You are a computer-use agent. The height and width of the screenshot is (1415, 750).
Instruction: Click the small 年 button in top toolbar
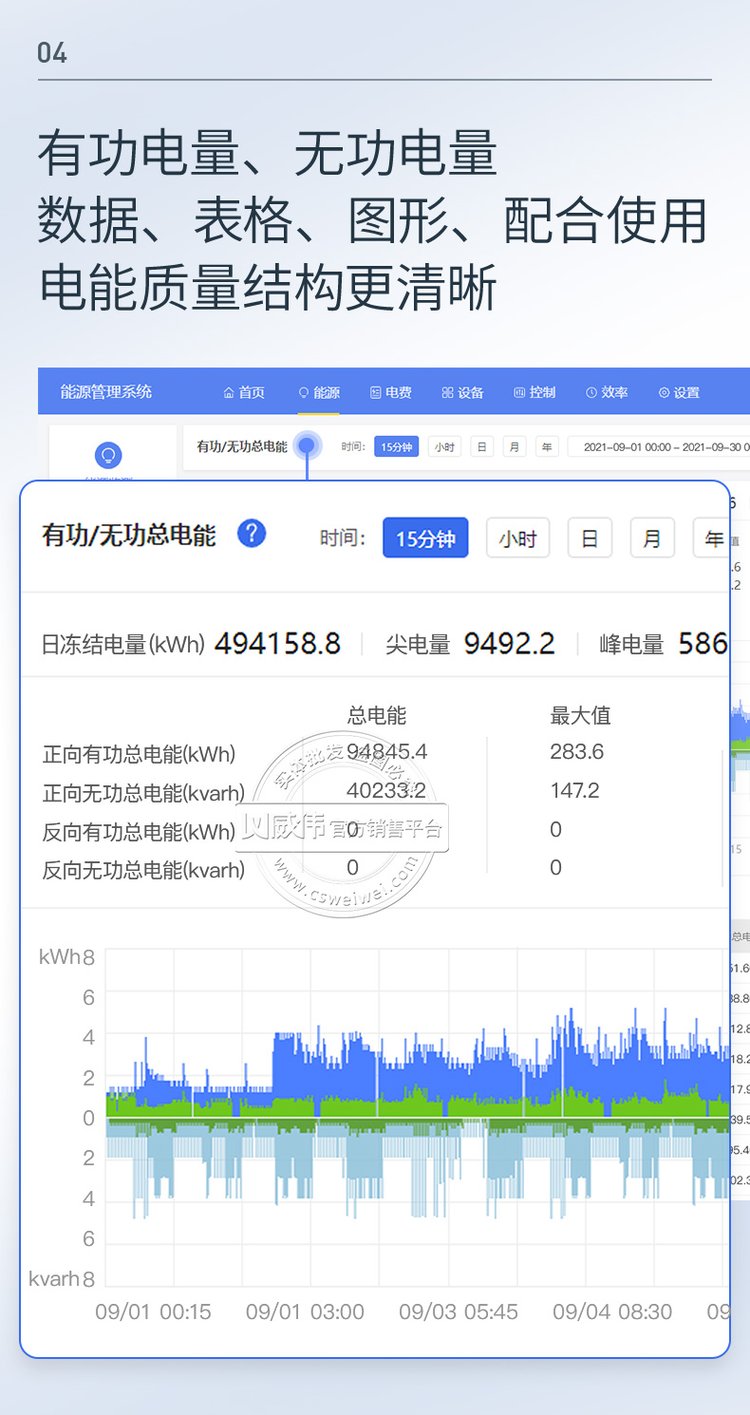pyautogui.click(x=546, y=447)
